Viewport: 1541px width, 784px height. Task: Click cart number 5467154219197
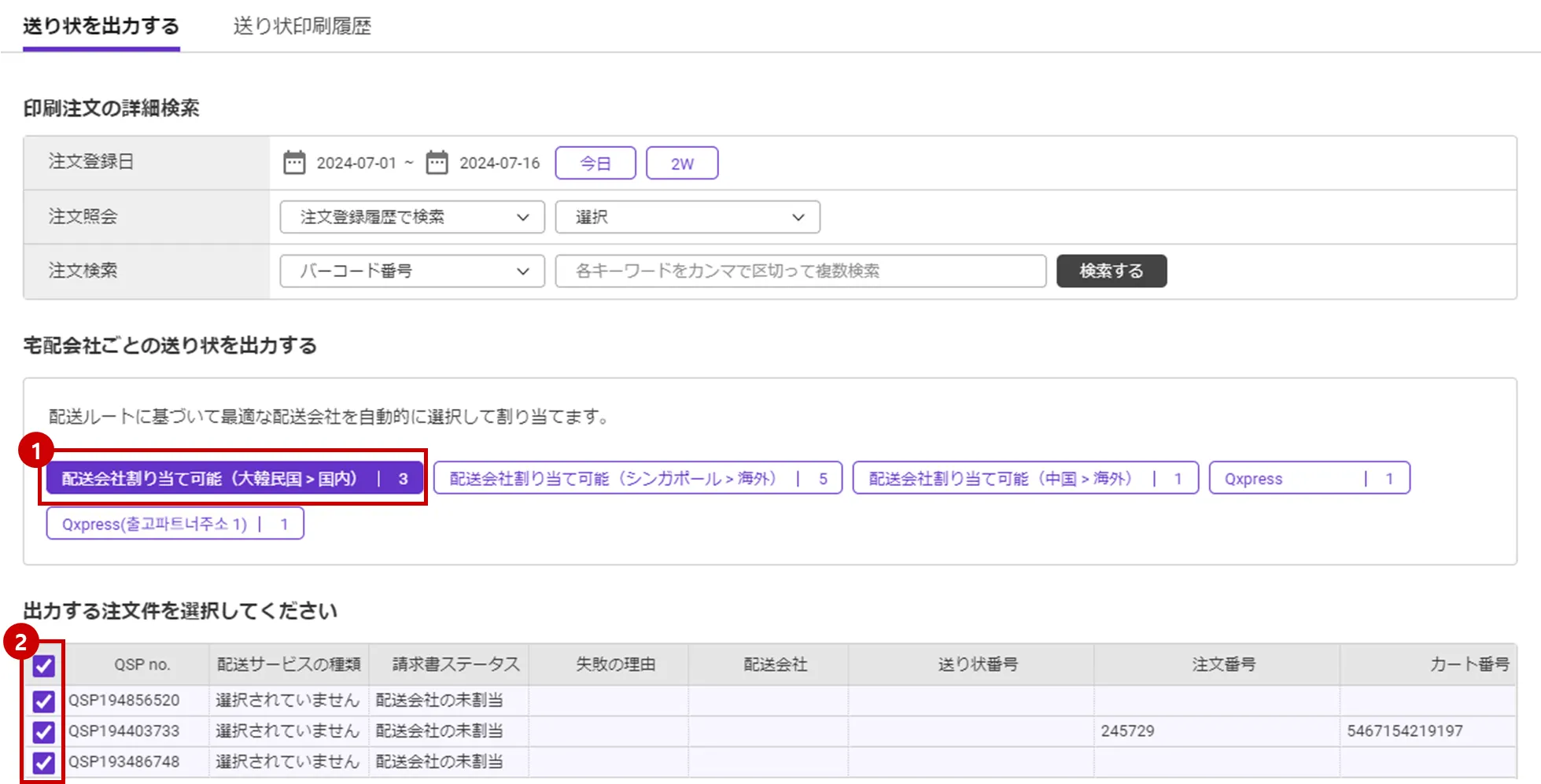point(1405,731)
